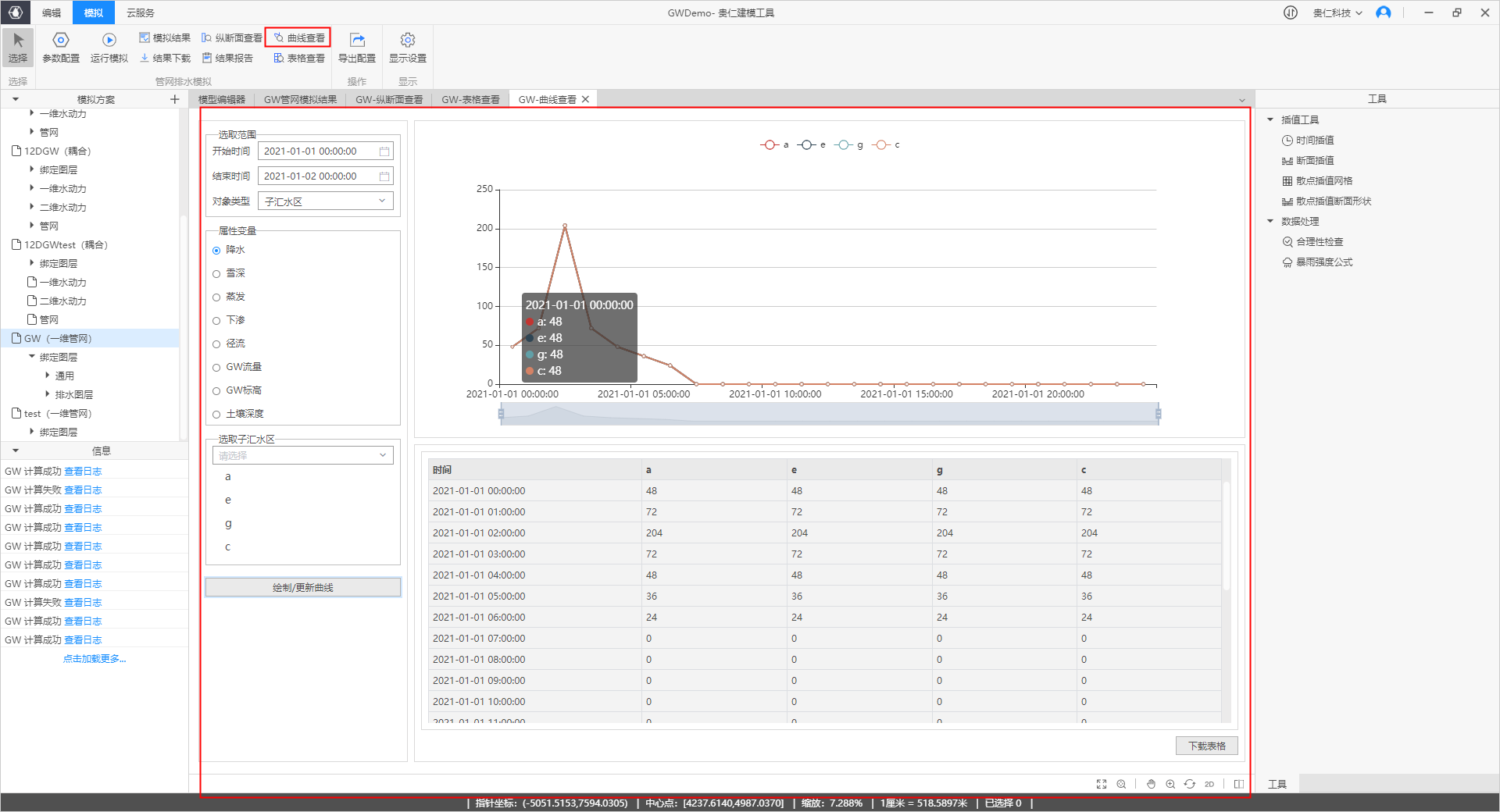Run simulation with 运行模拟 icon
The width and height of the screenshot is (1500, 812).
click(109, 41)
